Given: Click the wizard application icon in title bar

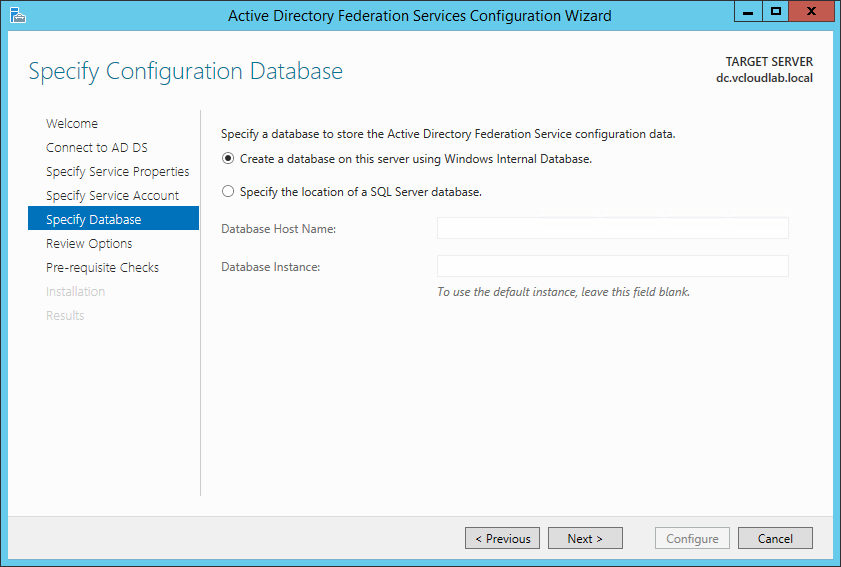Looking at the screenshot, I should [17, 16].
